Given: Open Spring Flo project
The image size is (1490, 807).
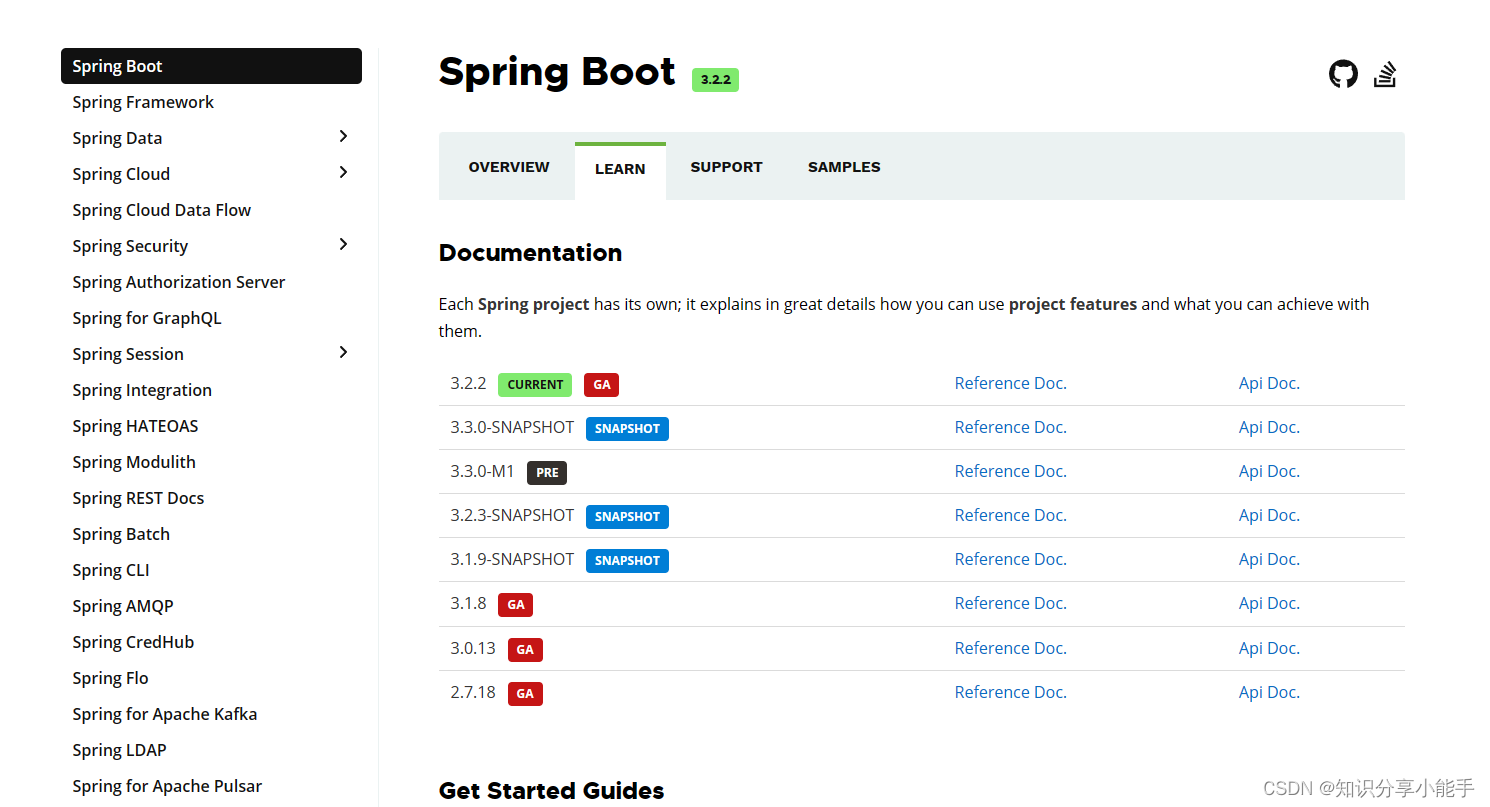Looking at the screenshot, I should (110, 678).
